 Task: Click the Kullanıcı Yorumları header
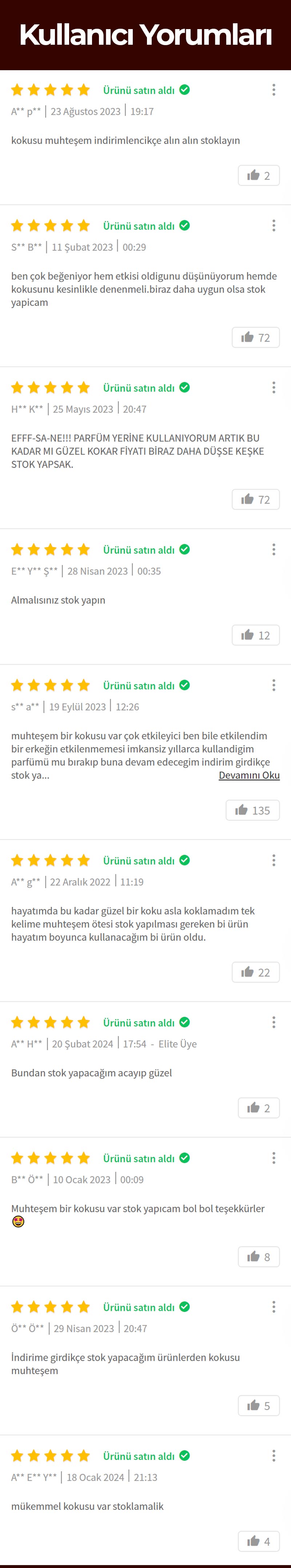[x=145, y=35]
